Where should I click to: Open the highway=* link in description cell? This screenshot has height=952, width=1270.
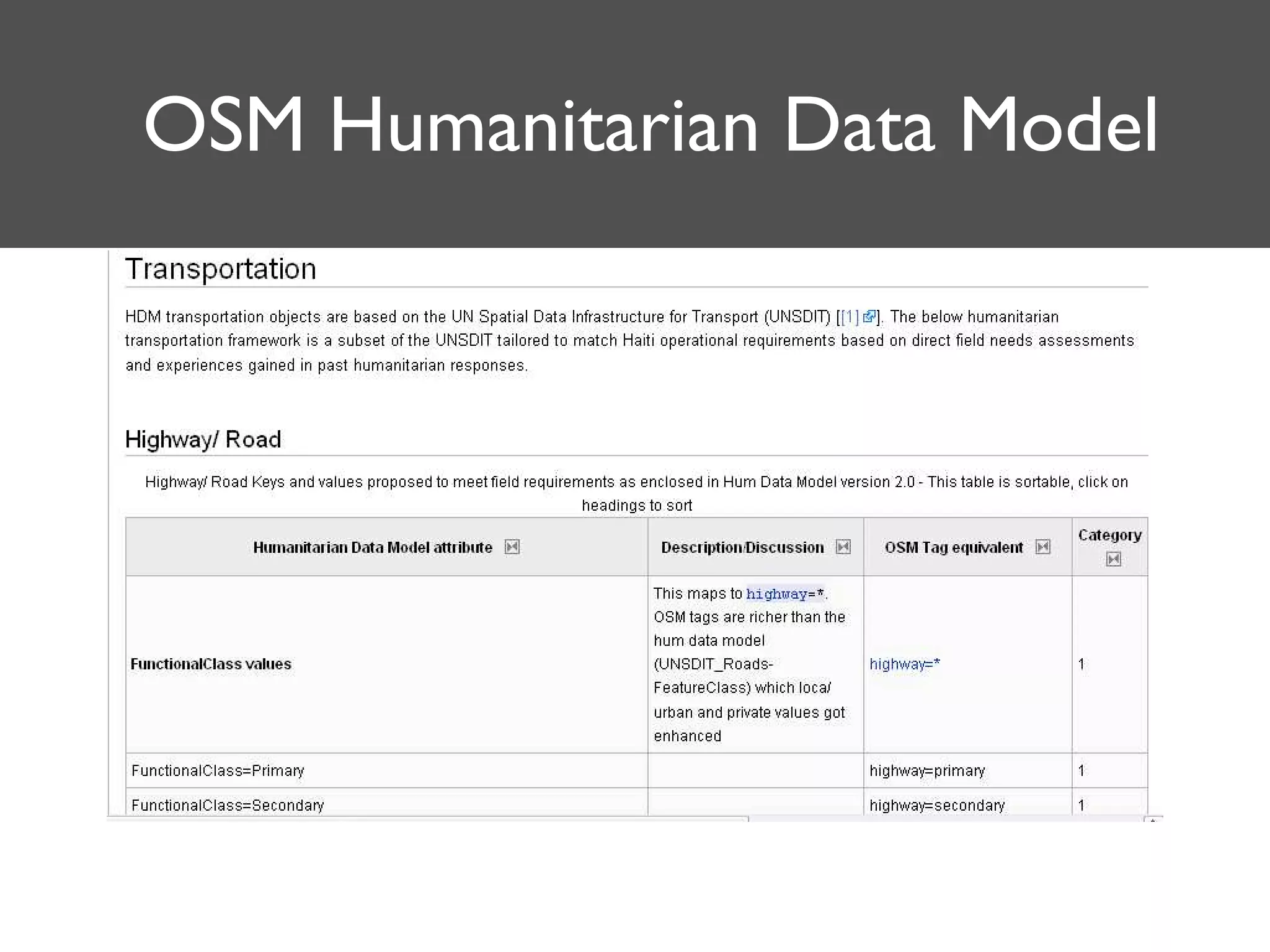click(784, 594)
